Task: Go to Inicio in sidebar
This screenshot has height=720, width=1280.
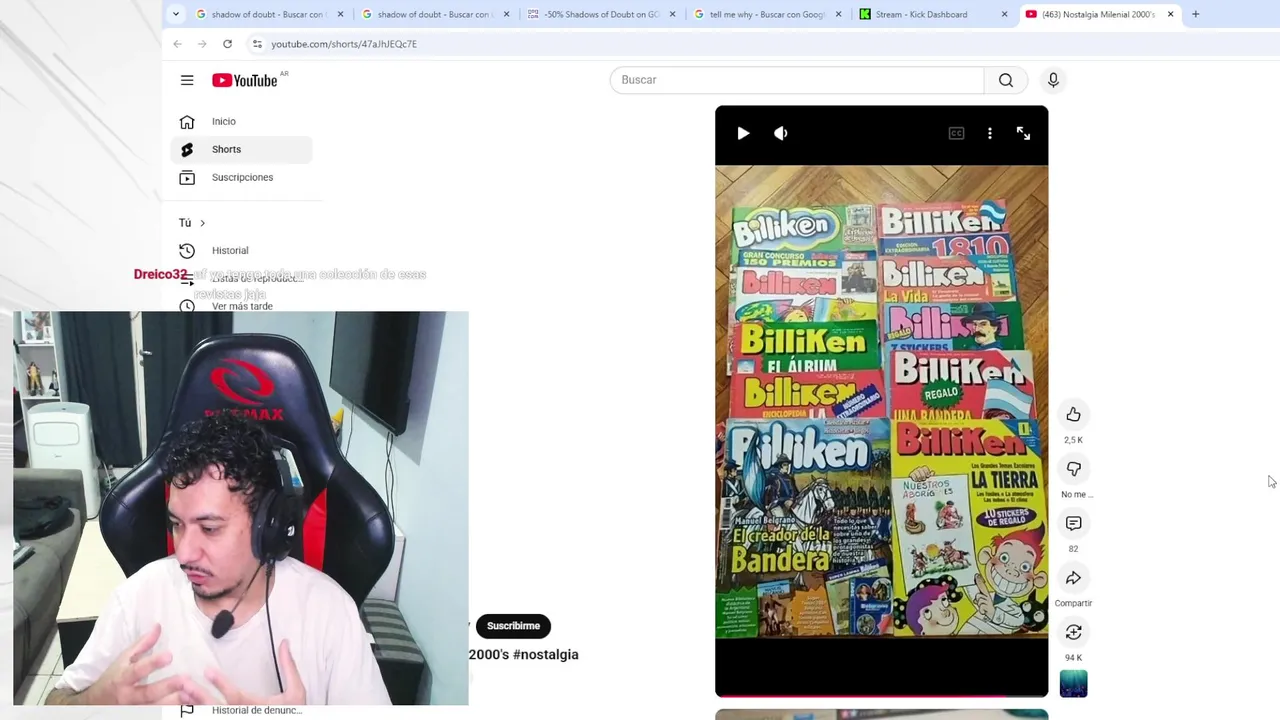Action: click(x=242, y=121)
